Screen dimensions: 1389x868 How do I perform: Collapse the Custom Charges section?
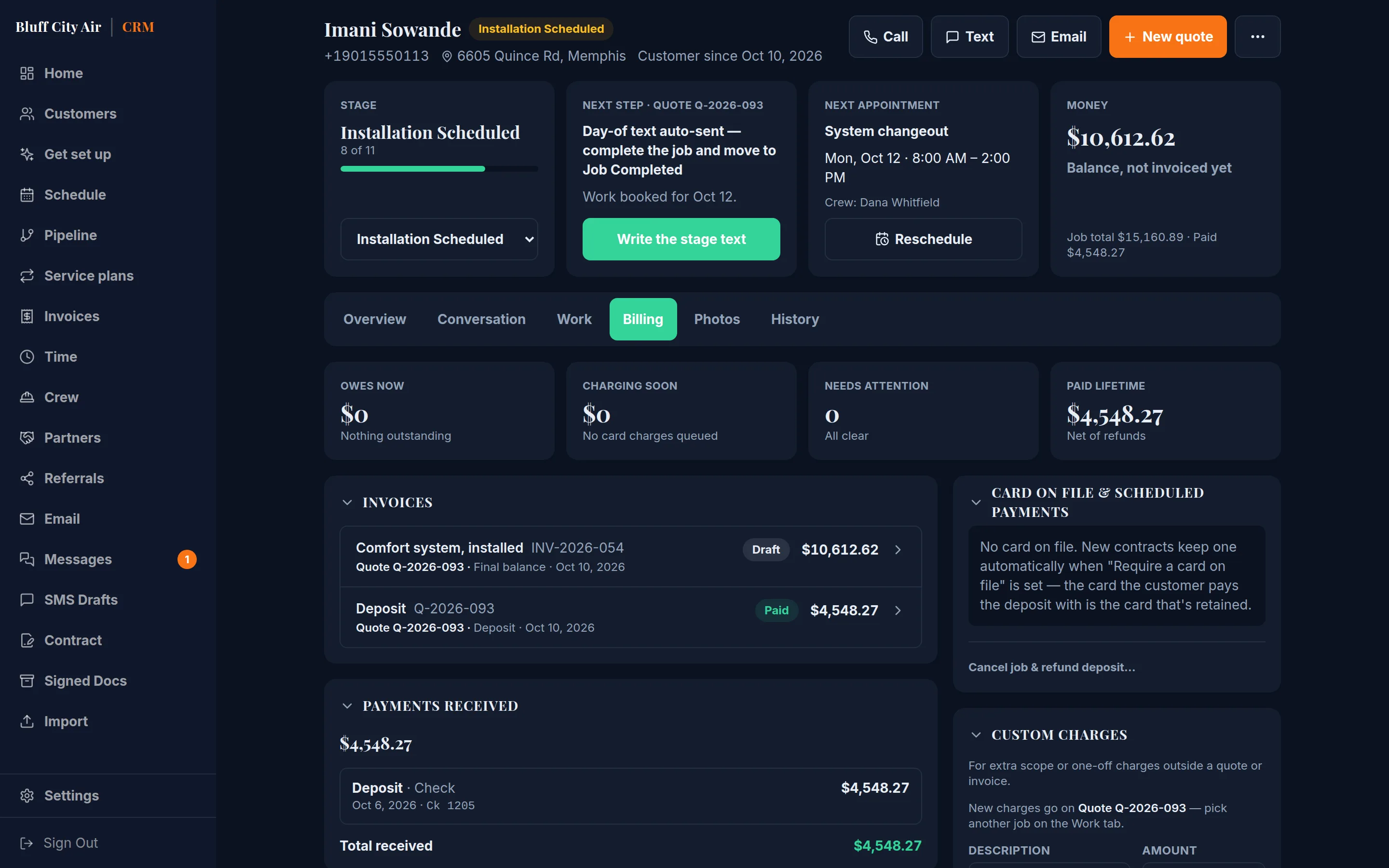click(976, 735)
